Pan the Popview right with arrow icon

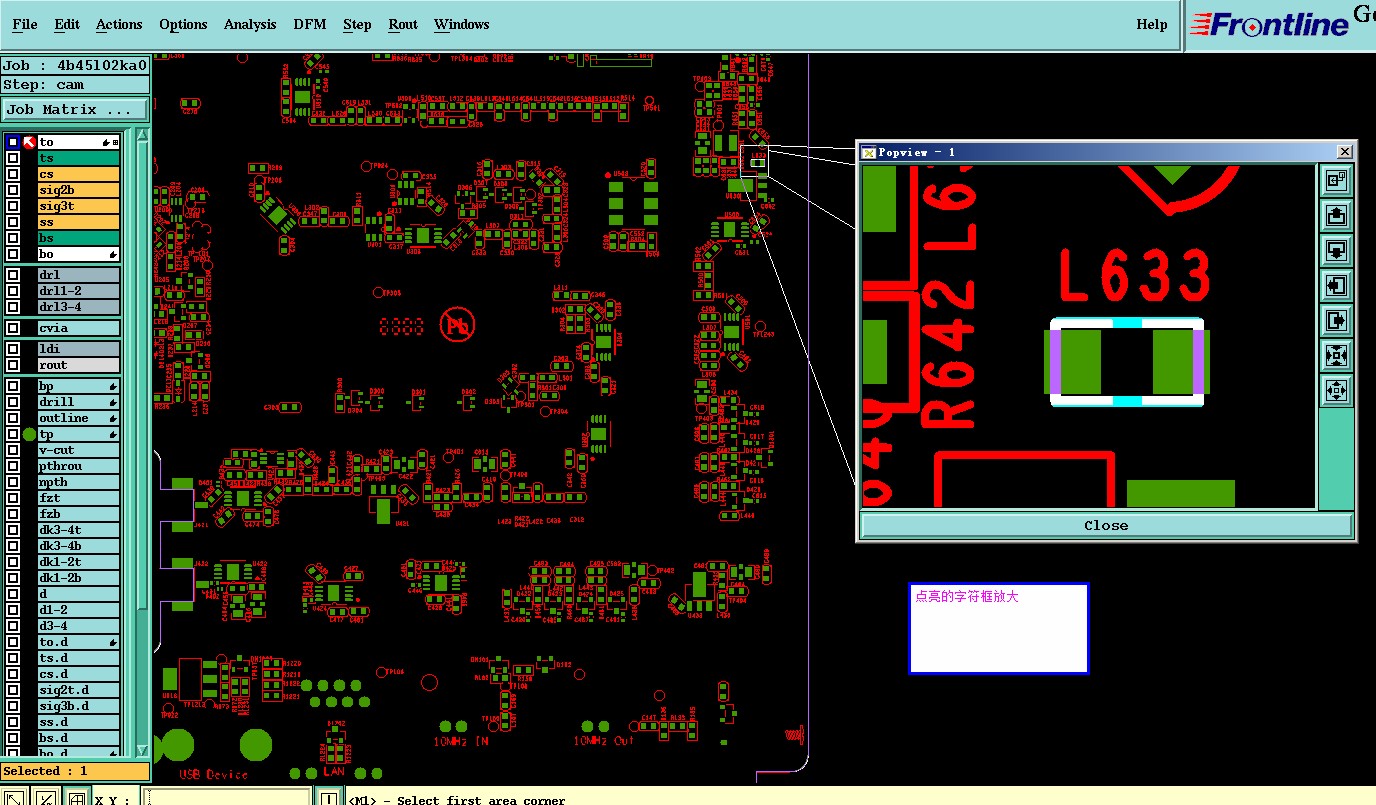click(x=1337, y=320)
